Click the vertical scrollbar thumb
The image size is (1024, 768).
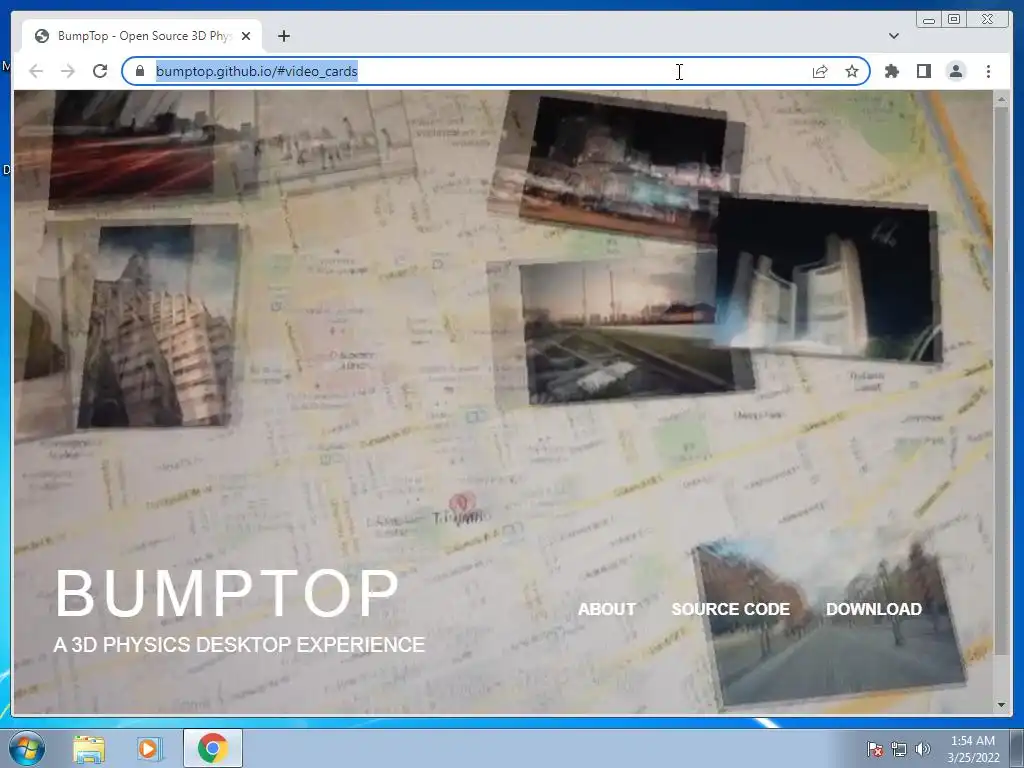[1001, 381]
